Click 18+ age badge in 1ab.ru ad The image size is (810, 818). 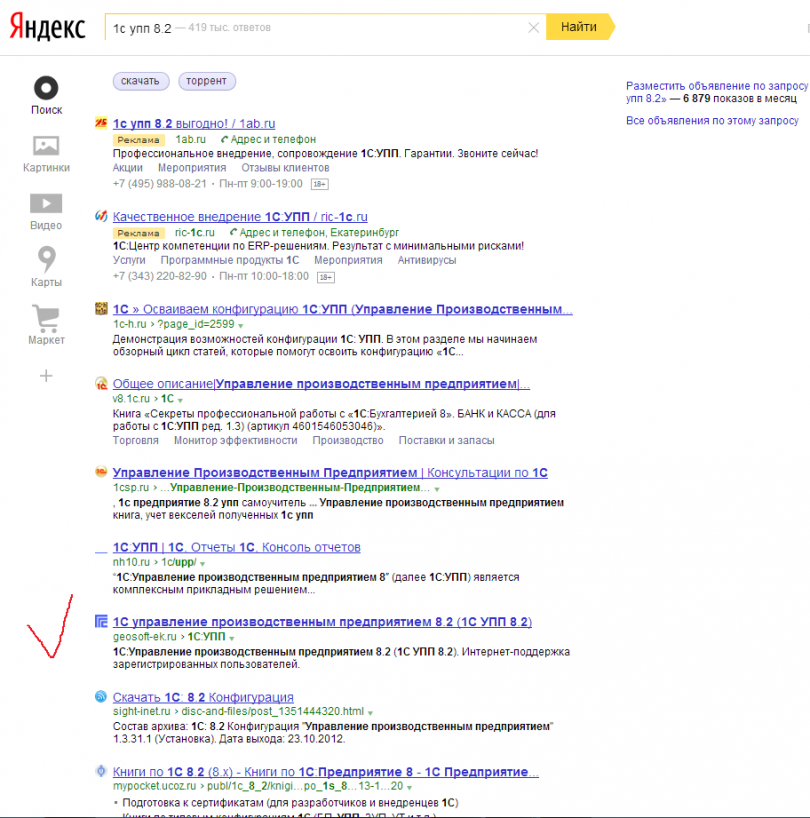pos(319,184)
